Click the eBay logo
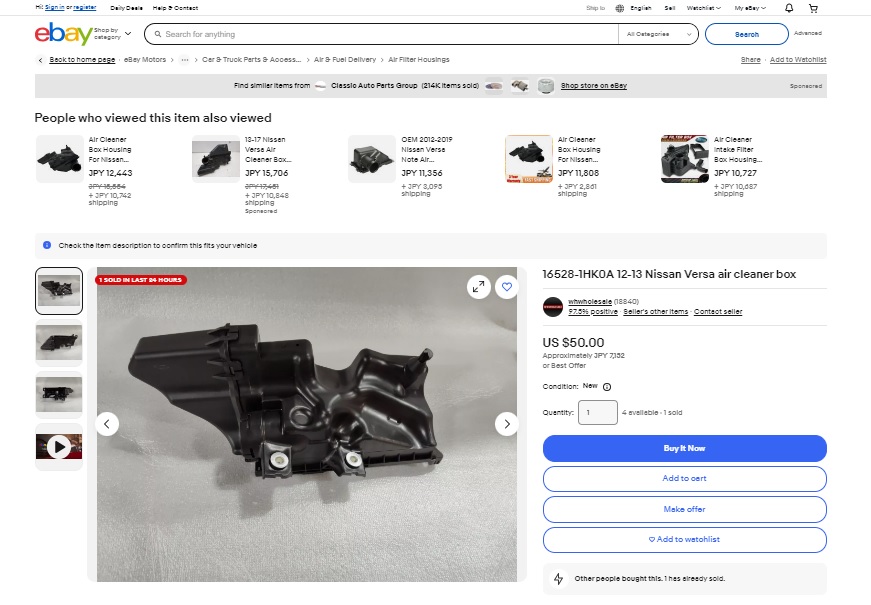The width and height of the screenshot is (871, 605). [x=63, y=34]
